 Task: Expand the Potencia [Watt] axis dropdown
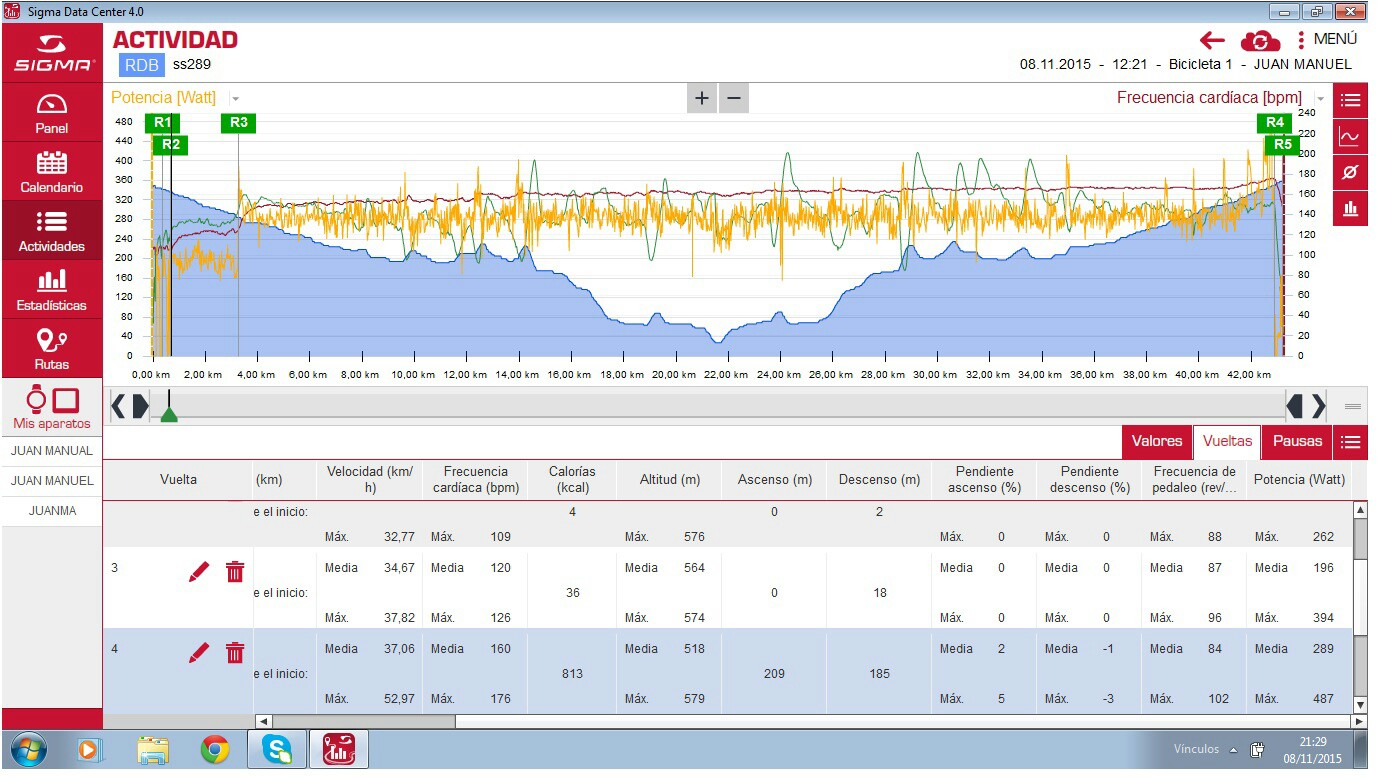point(235,99)
